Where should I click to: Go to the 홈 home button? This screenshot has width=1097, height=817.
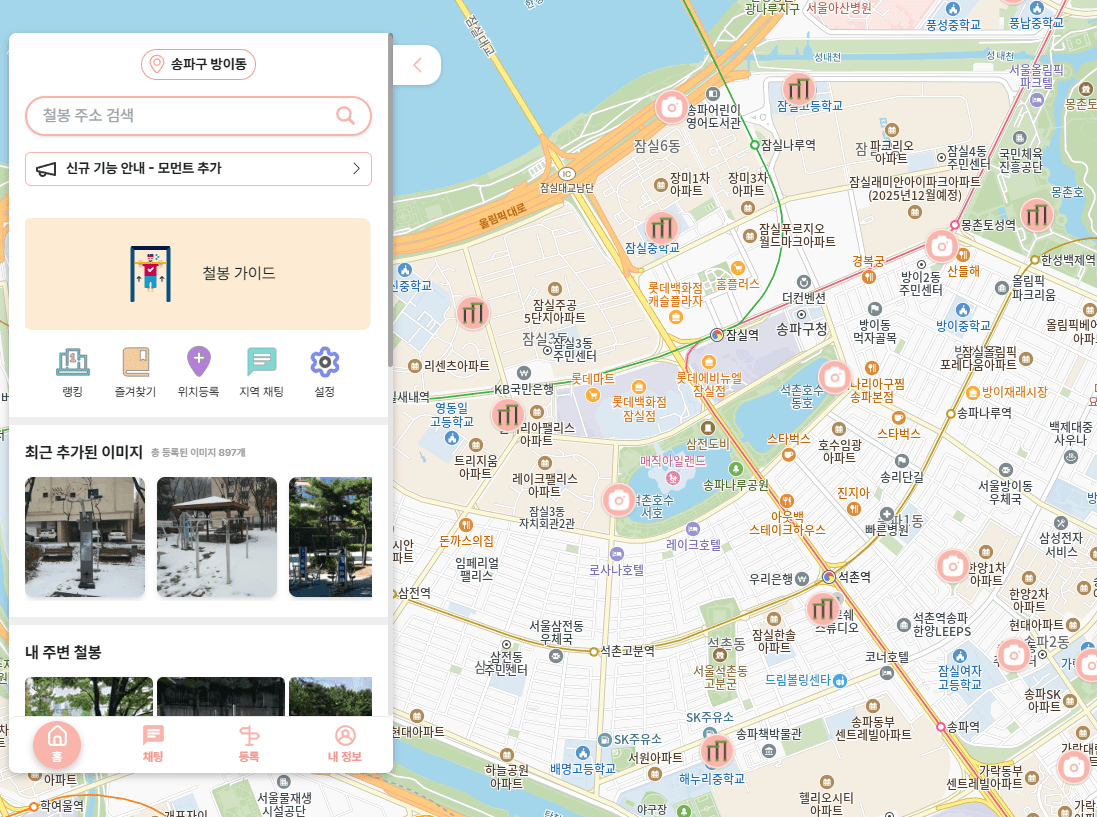click(57, 743)
